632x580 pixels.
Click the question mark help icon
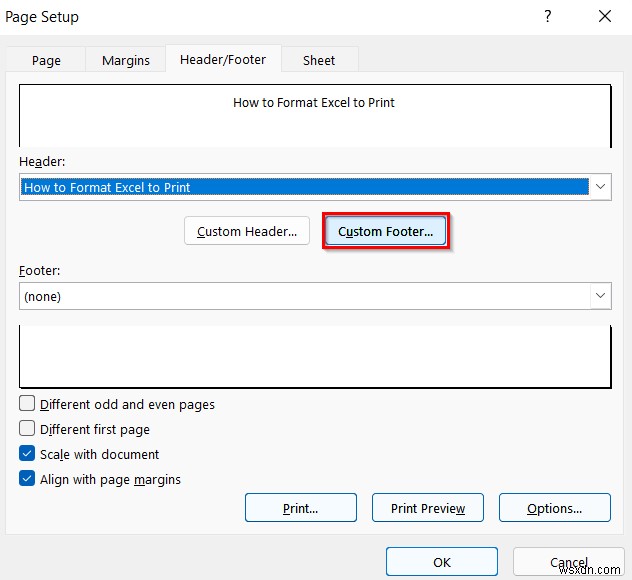[547, 17]
